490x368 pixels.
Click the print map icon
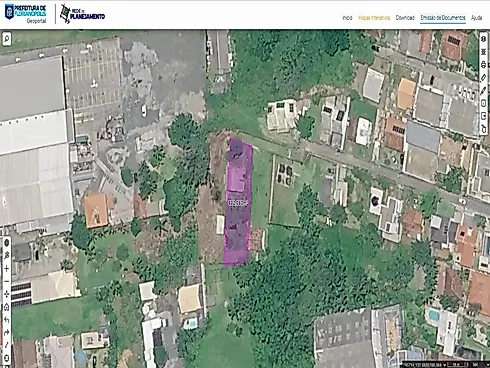484,64
